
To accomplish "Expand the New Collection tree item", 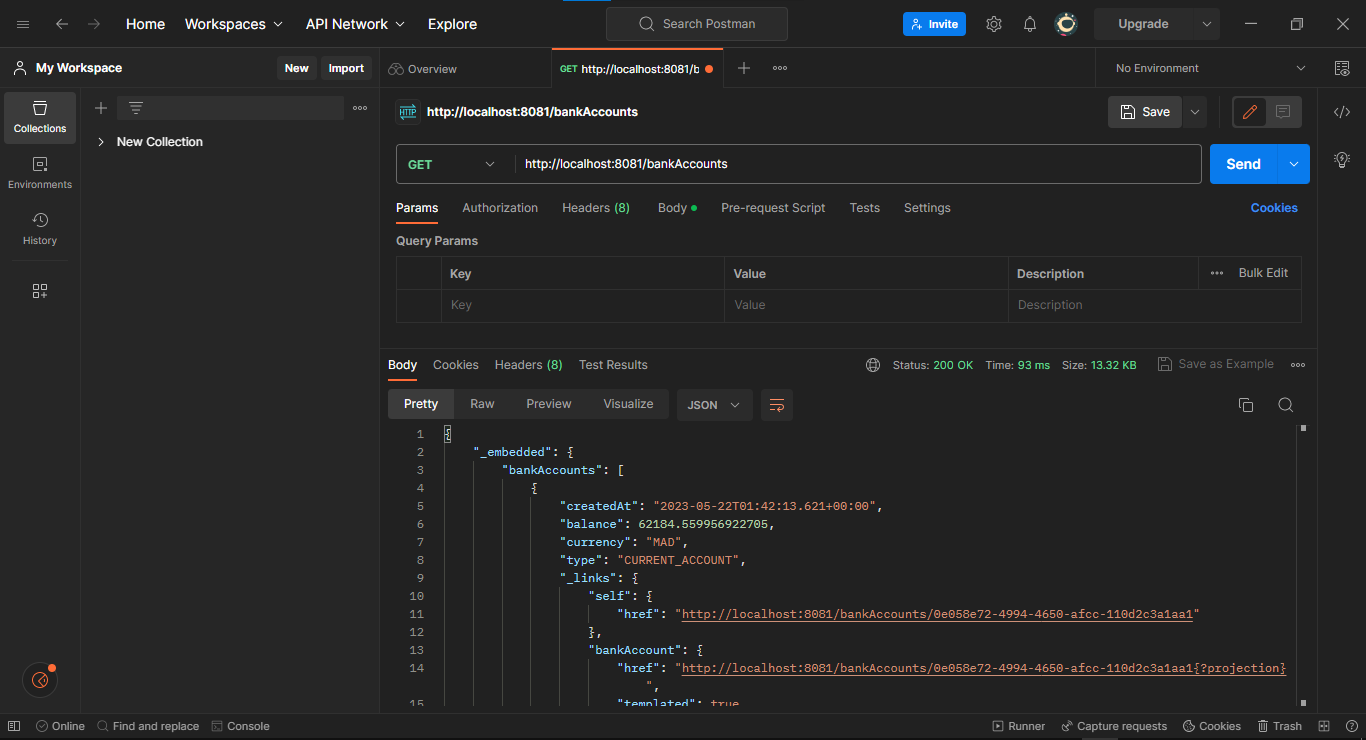I will click(x=100, y=142).
